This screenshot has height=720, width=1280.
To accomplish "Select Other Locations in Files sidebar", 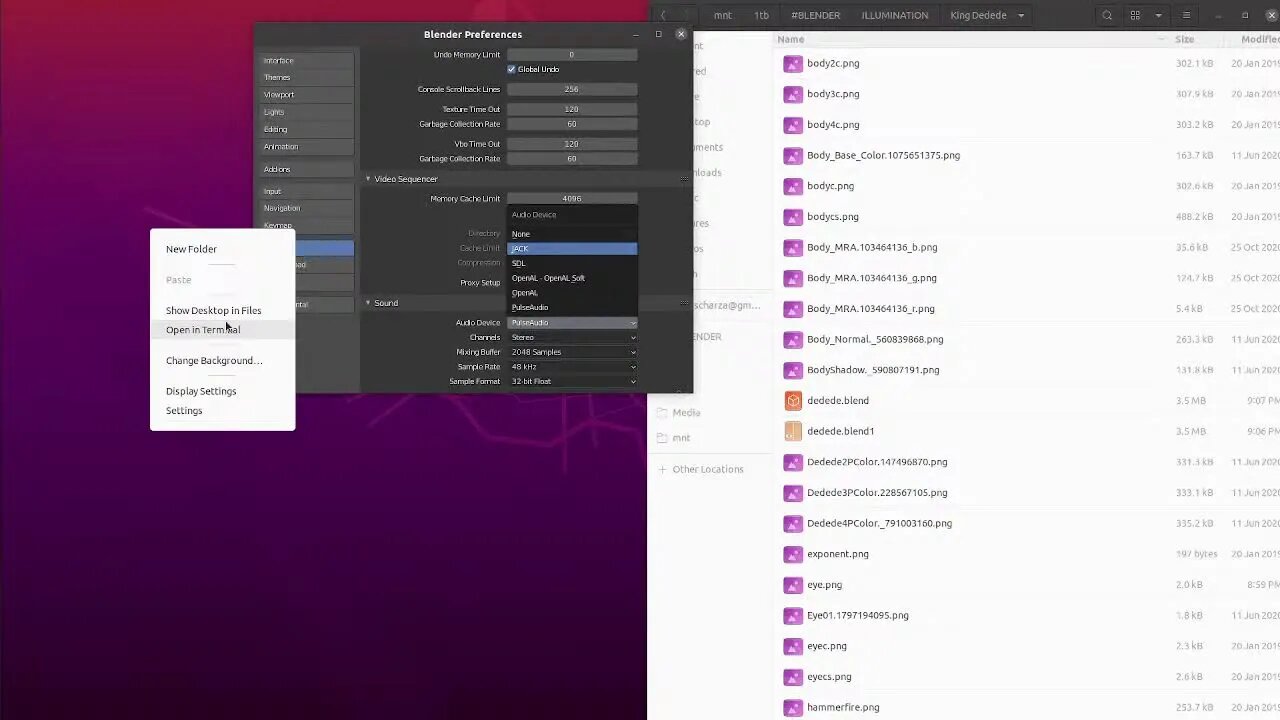I will (708, 469).
